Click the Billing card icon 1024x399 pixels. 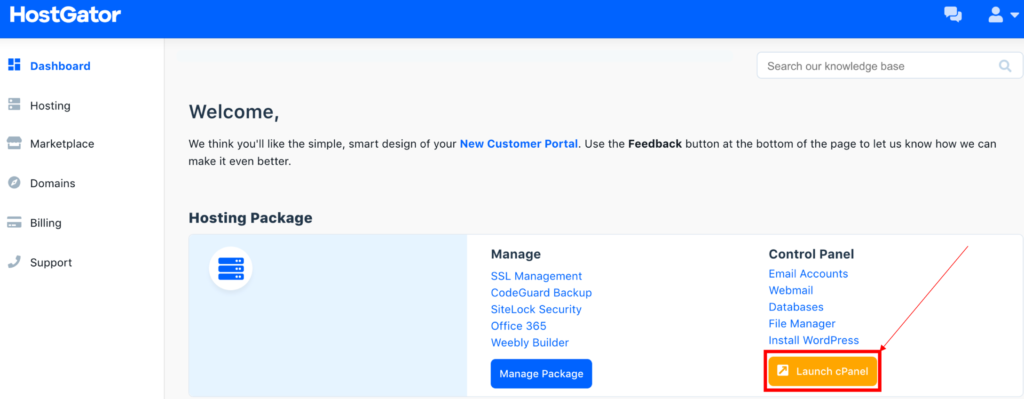click(14, 223)
